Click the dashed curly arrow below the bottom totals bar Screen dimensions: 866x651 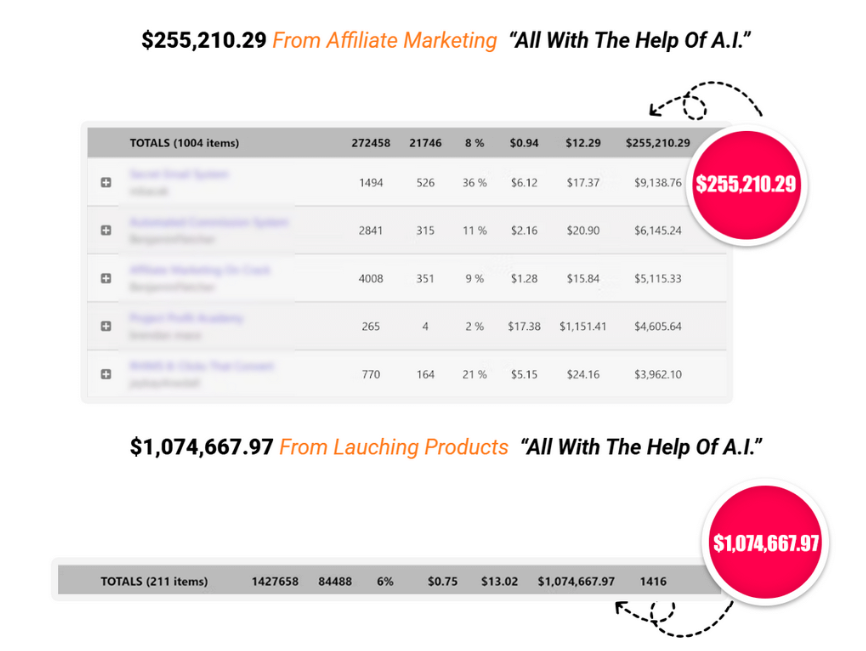(x=674, y=618)
